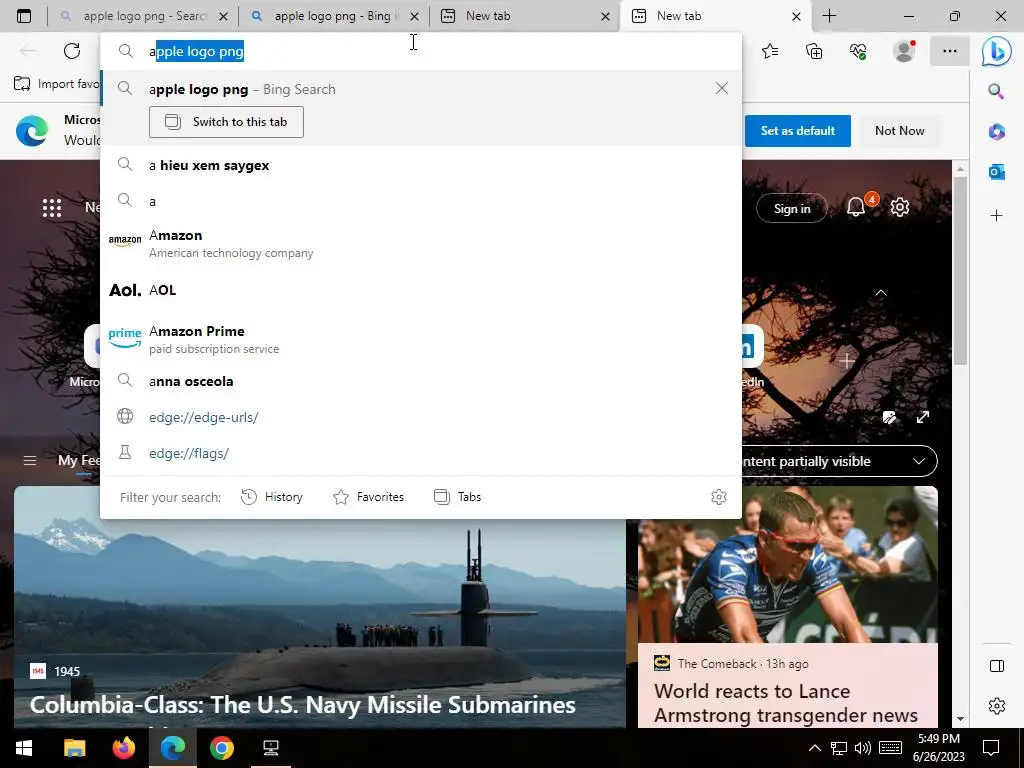Filter search by Favorites
The height and width of the screenshot is (768, 1024).
point(368,497)
